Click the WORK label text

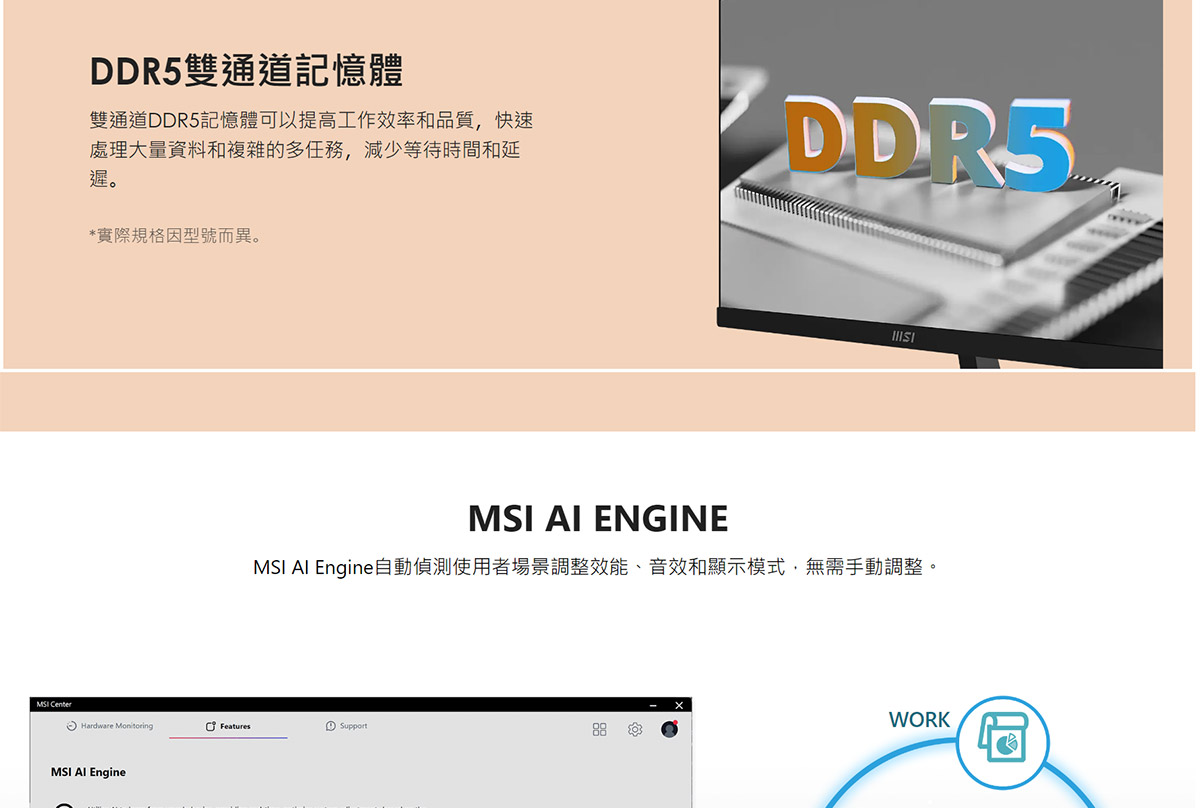point(919,720)
